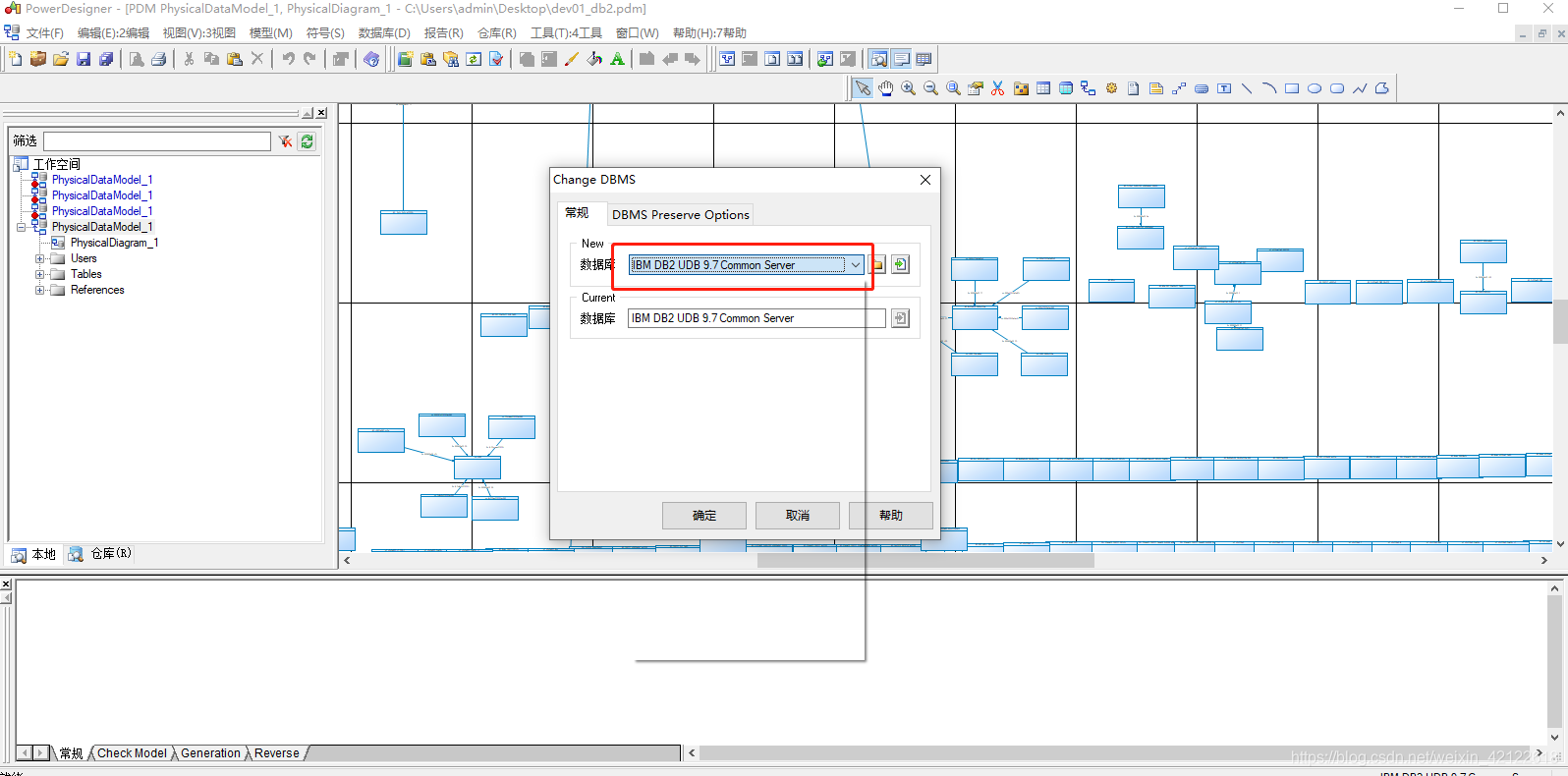
Task: Select the Note palette tool
Action: tap(1156, 88)
